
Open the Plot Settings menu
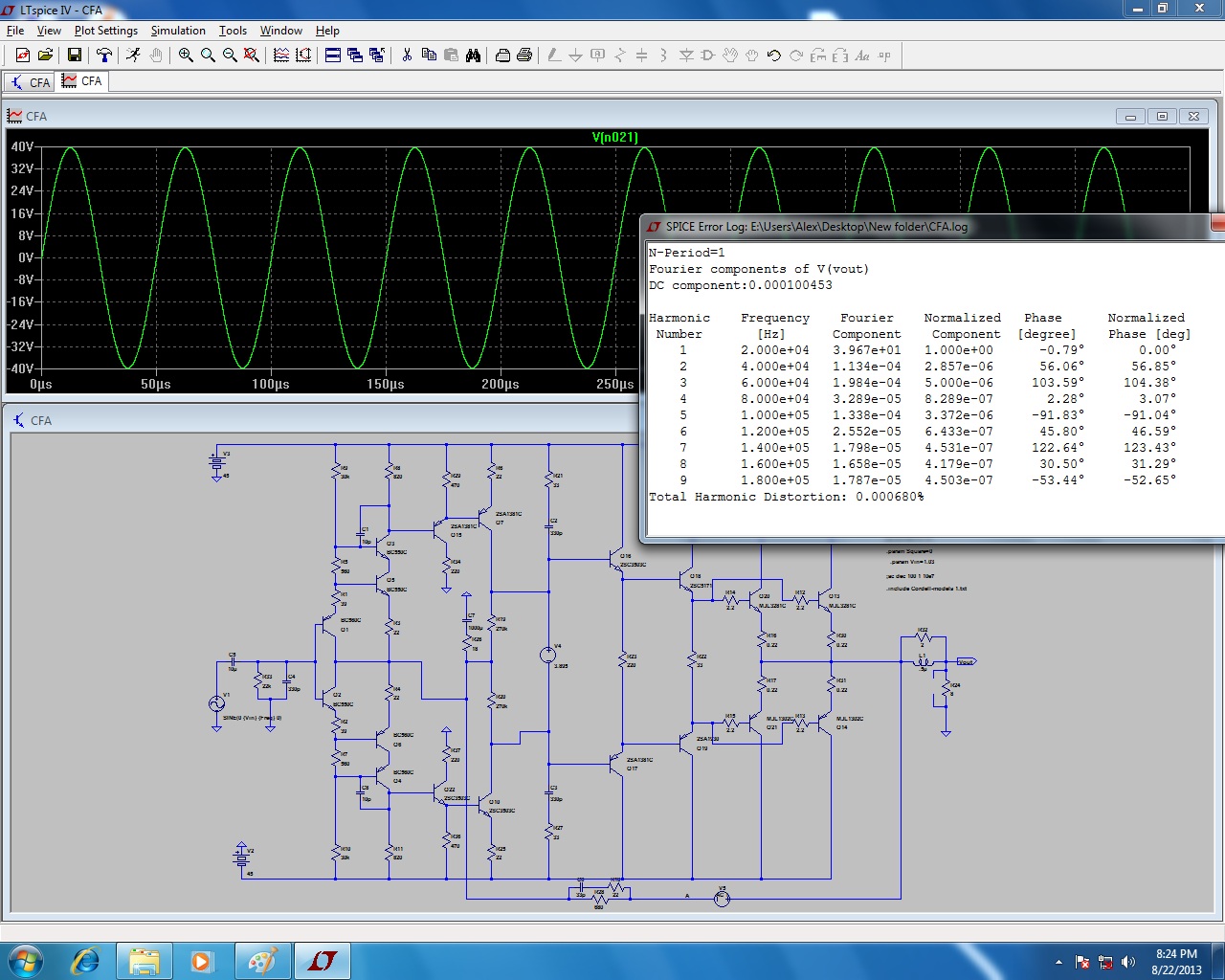[x=106, y=31]
